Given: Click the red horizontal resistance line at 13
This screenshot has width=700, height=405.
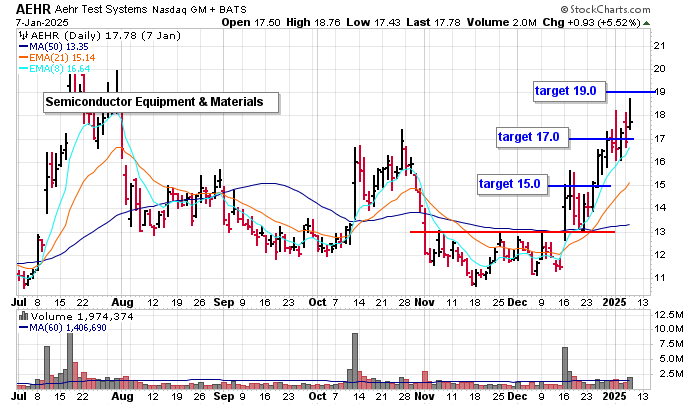Looking at the screenshot, I should point(512,232).
